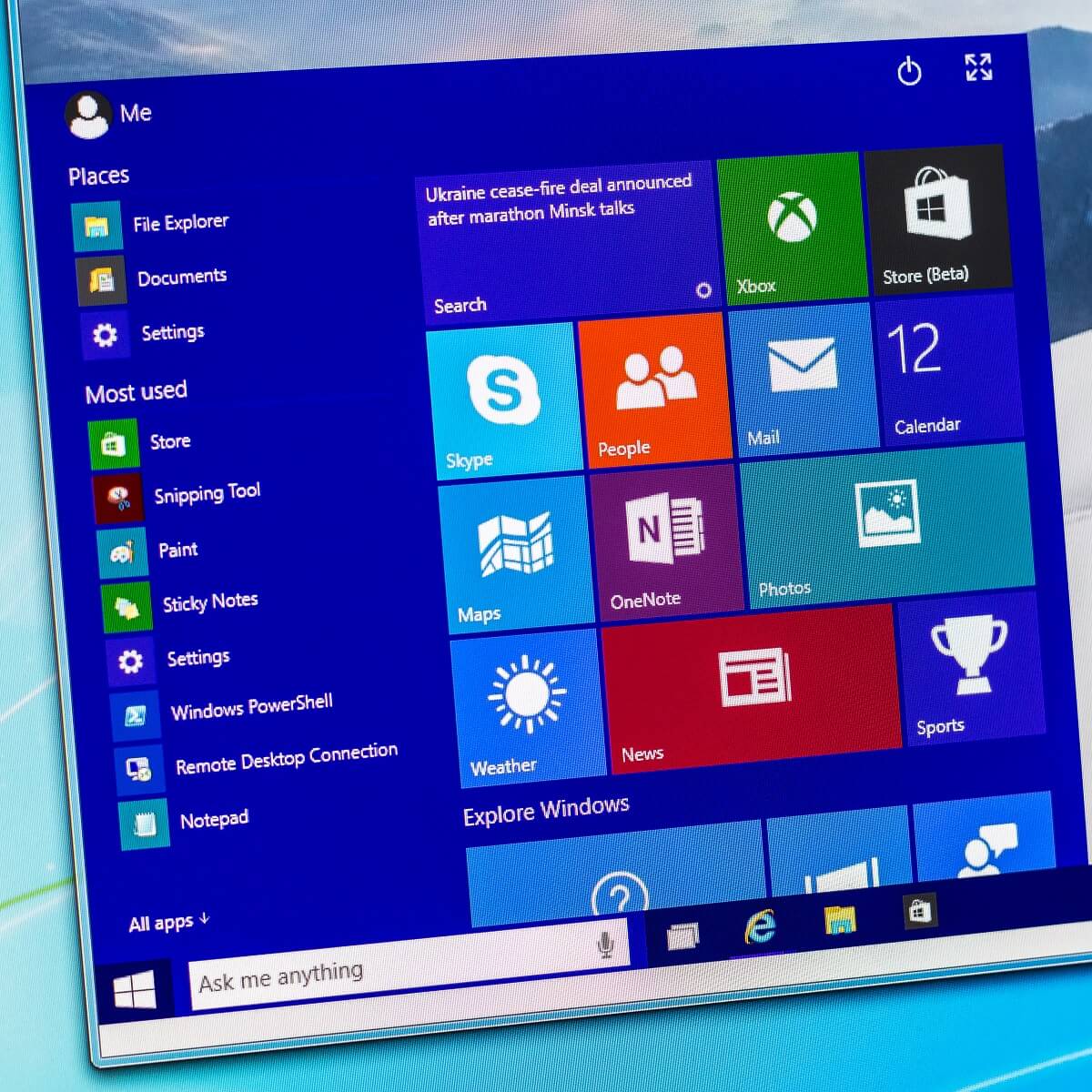Image resolution: width=1092 pixels, height=1092 pixels.
Task: Launch the OneNote tile
Action: point(665,542)
